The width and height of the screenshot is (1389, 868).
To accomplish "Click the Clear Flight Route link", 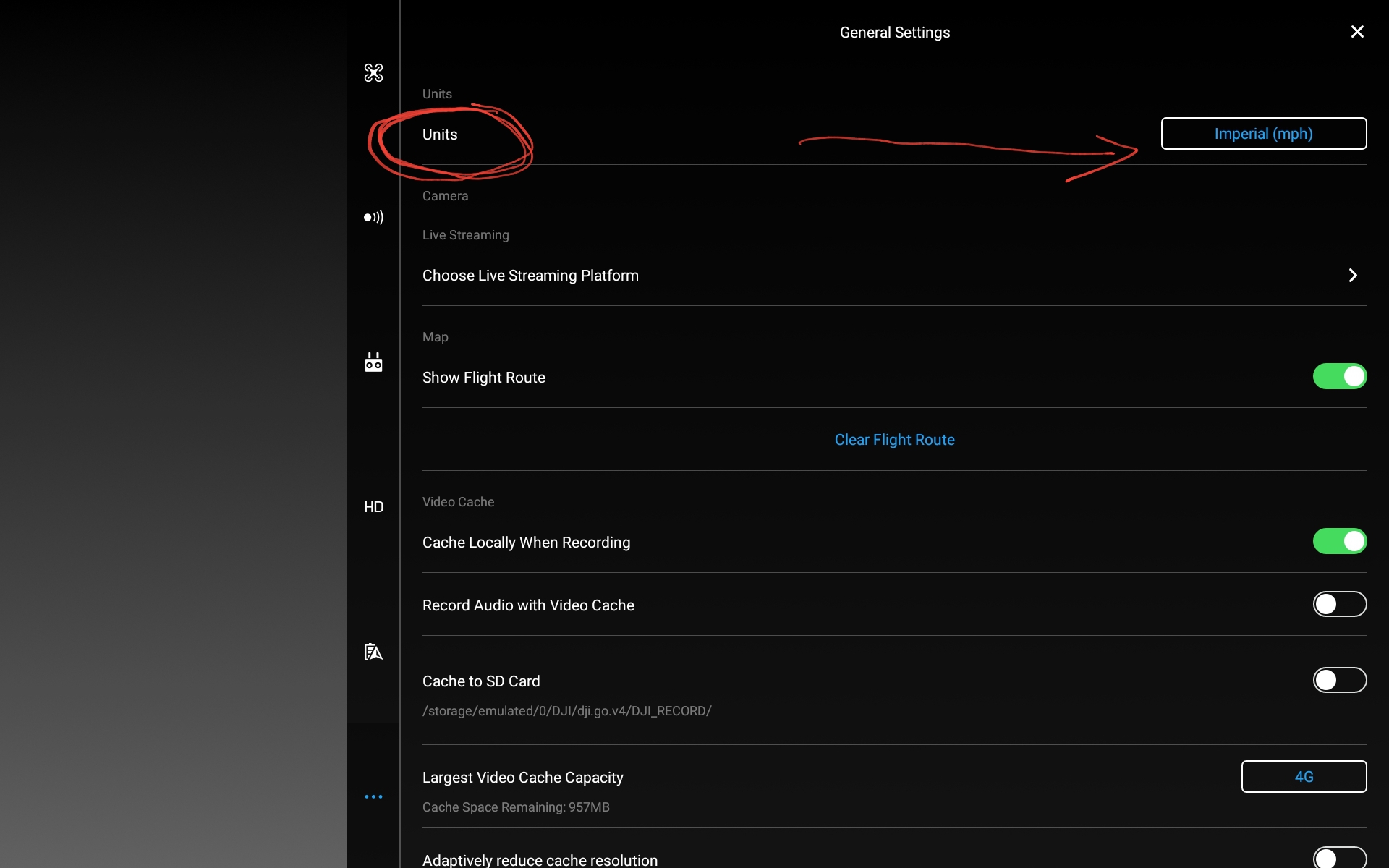I will coord(894,440).
